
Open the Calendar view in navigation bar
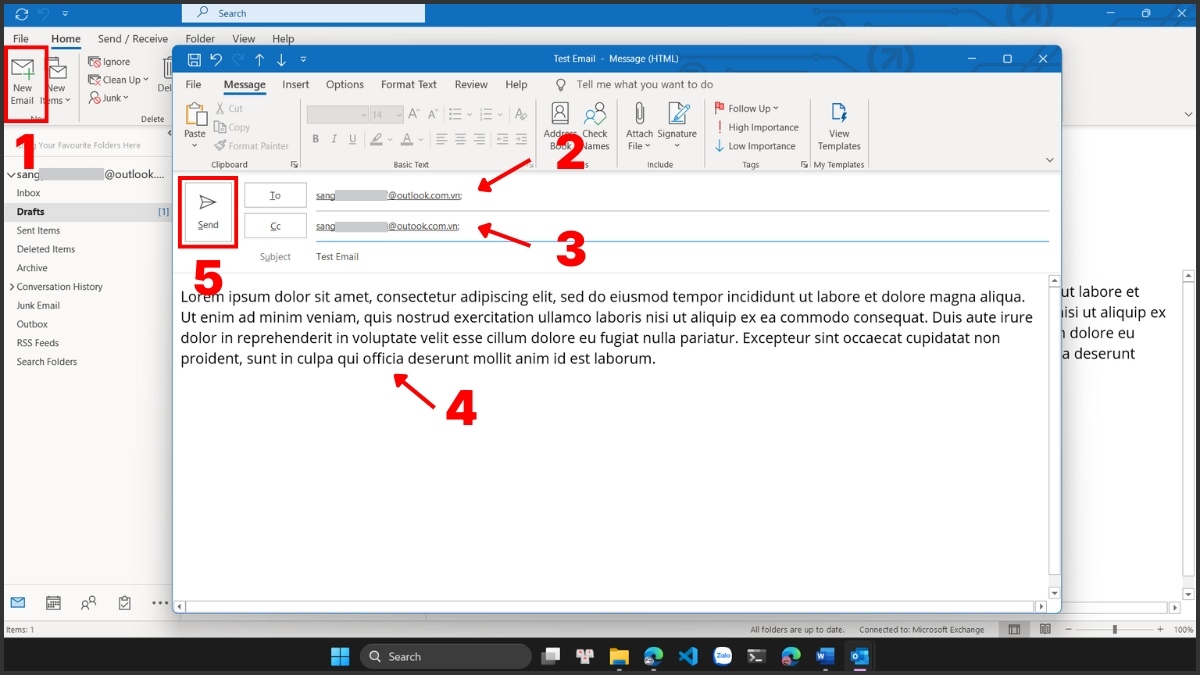pyautogui.click(x=53, y=603)
